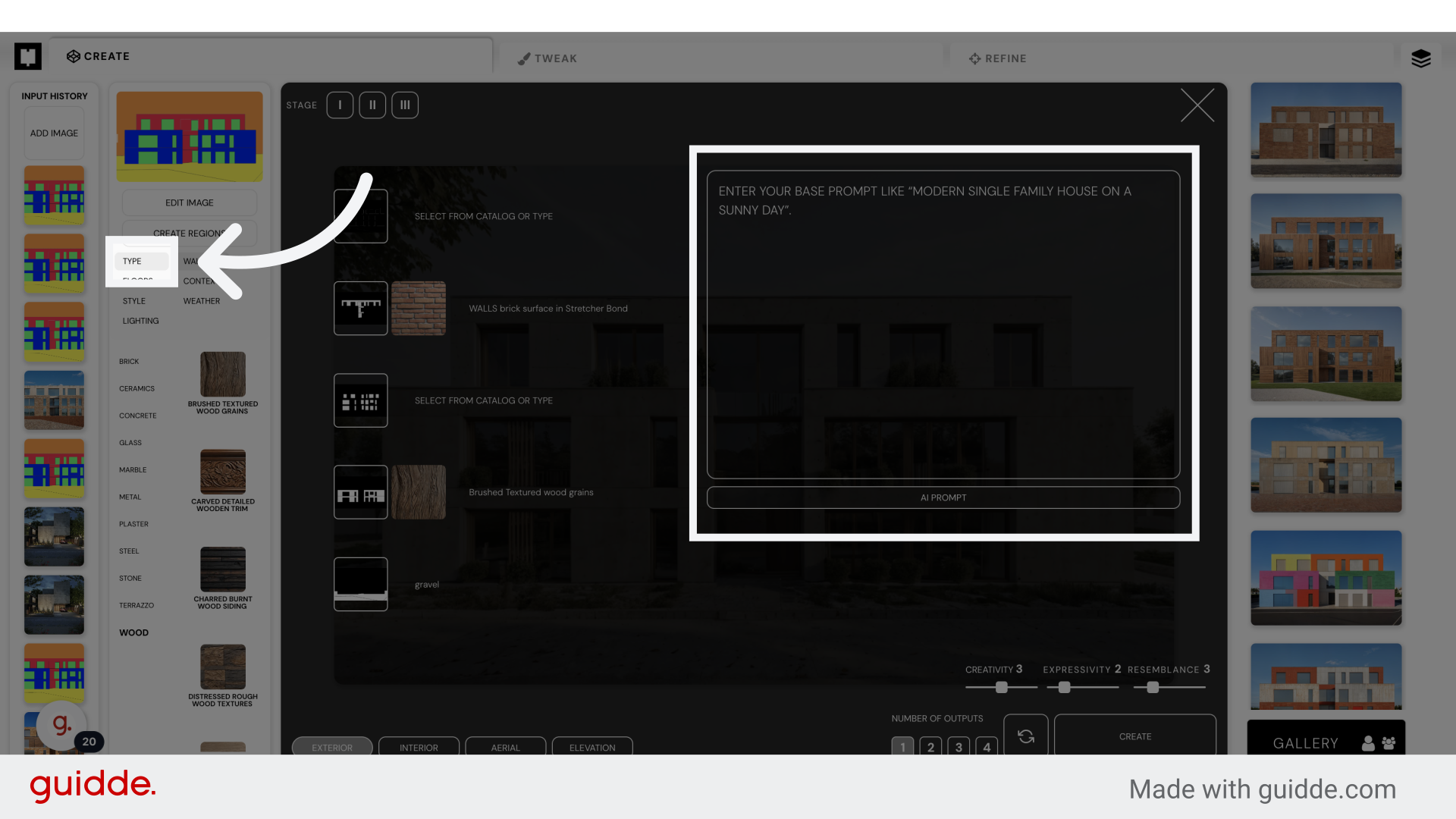Image resolution: width=1456 pixels, height=819 pixels.
Task: Open the GALLERY panel
Action: coord(1305,743)
